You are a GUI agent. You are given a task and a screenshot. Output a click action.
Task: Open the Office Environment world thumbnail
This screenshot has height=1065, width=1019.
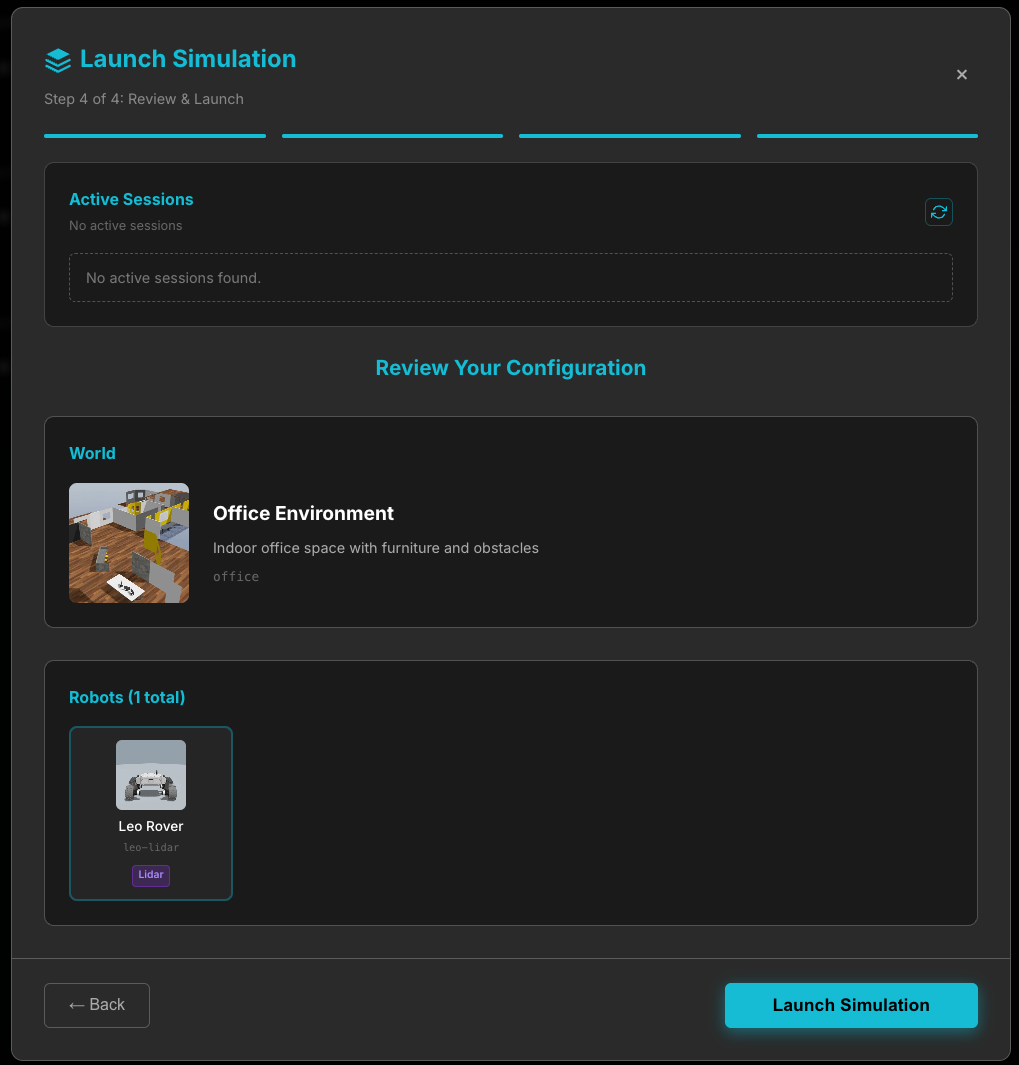pos(129,543)
